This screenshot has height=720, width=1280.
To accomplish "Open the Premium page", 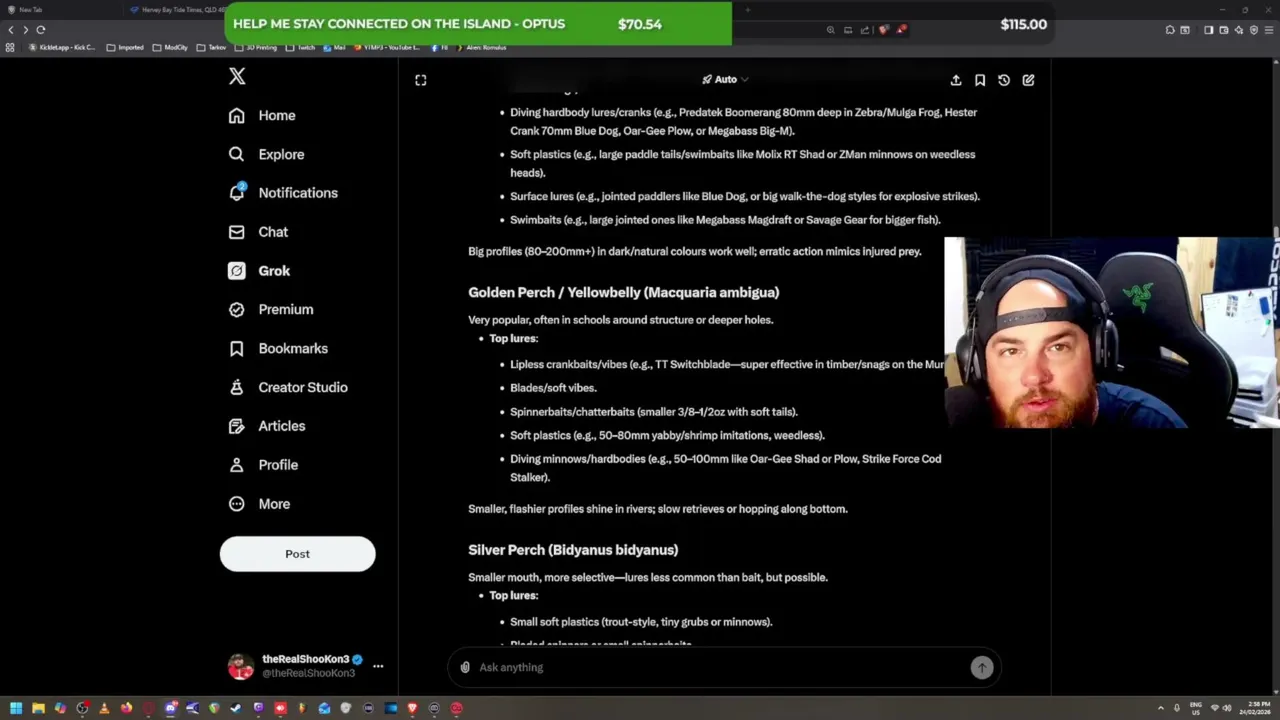I will [x=271, y=310].
